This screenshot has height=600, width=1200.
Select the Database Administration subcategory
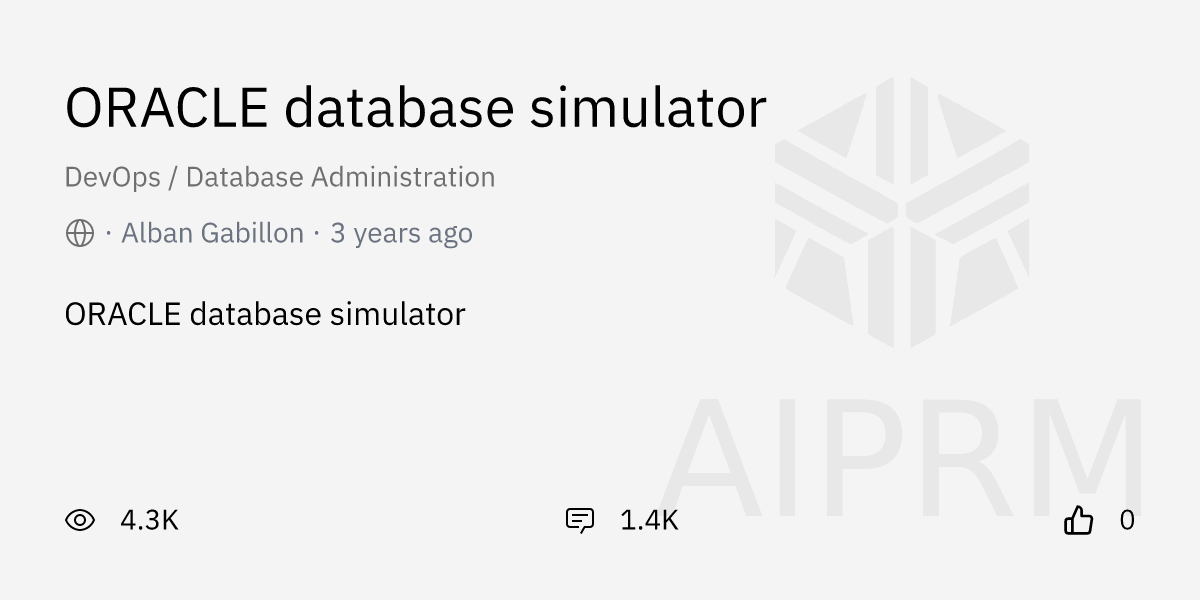[340, 178]
